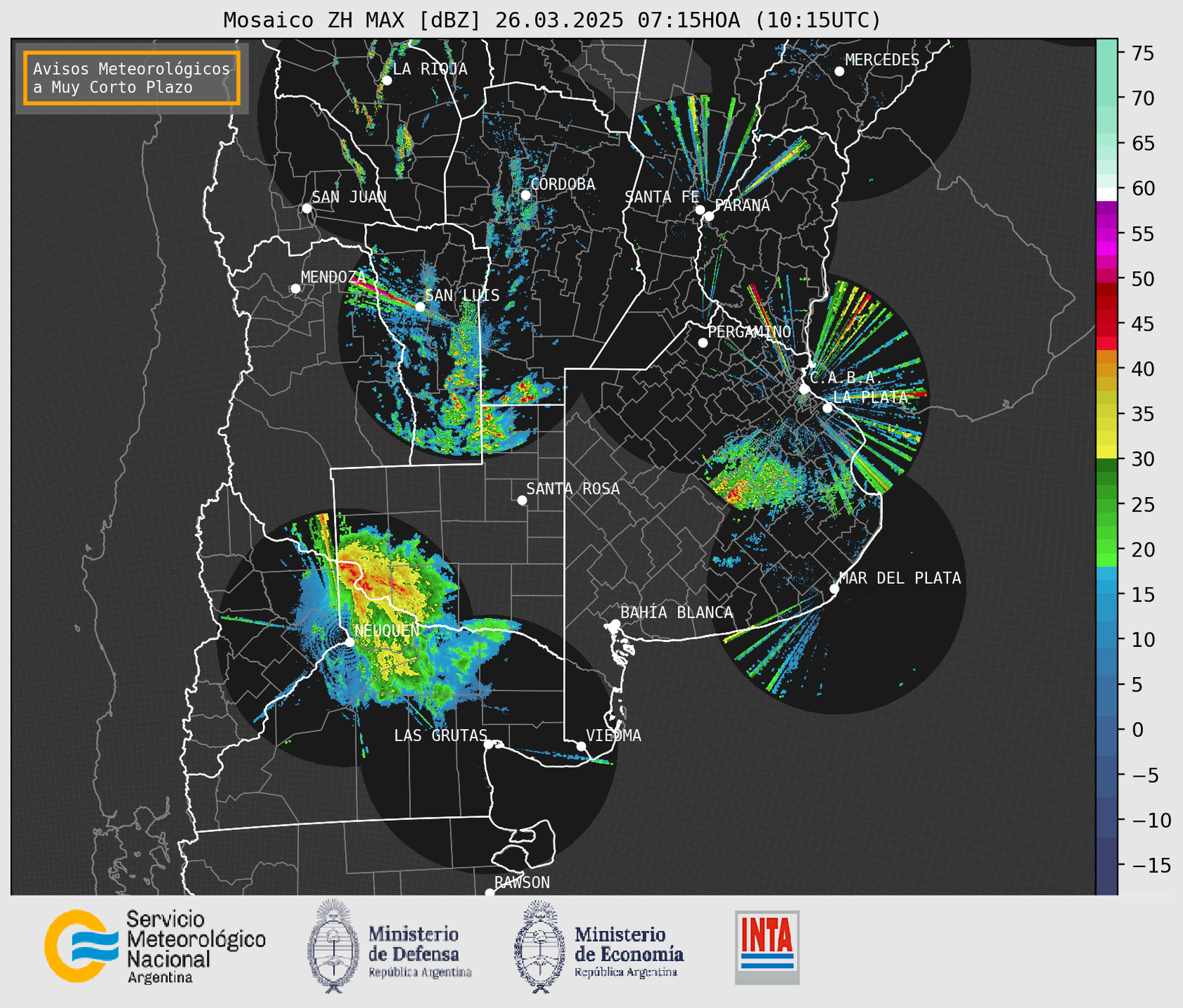Click the Ministerio de Economía text

(629, 944)
